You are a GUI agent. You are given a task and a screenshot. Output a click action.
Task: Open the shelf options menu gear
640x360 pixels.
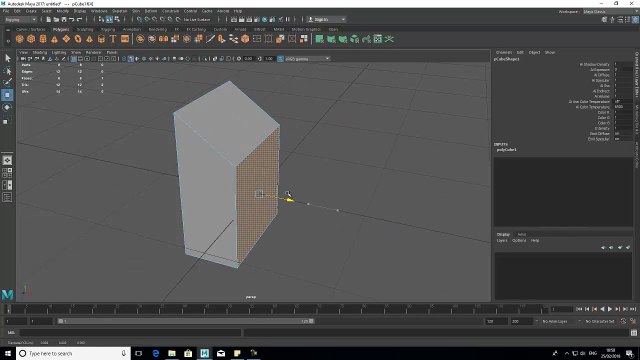tap(8, 40)
